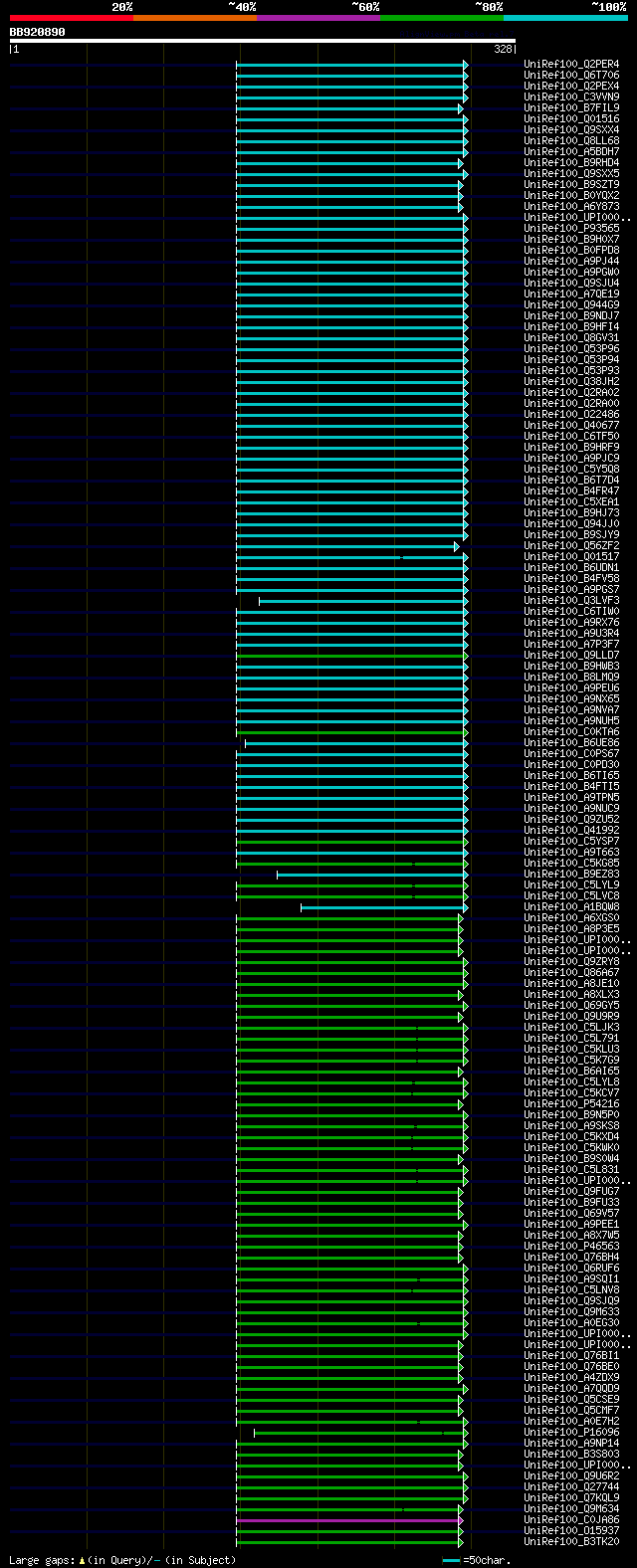Select the UniRef100_B9RHD4 label
The height and width of the screenshot is (1568, 637).
pos(571,163)
